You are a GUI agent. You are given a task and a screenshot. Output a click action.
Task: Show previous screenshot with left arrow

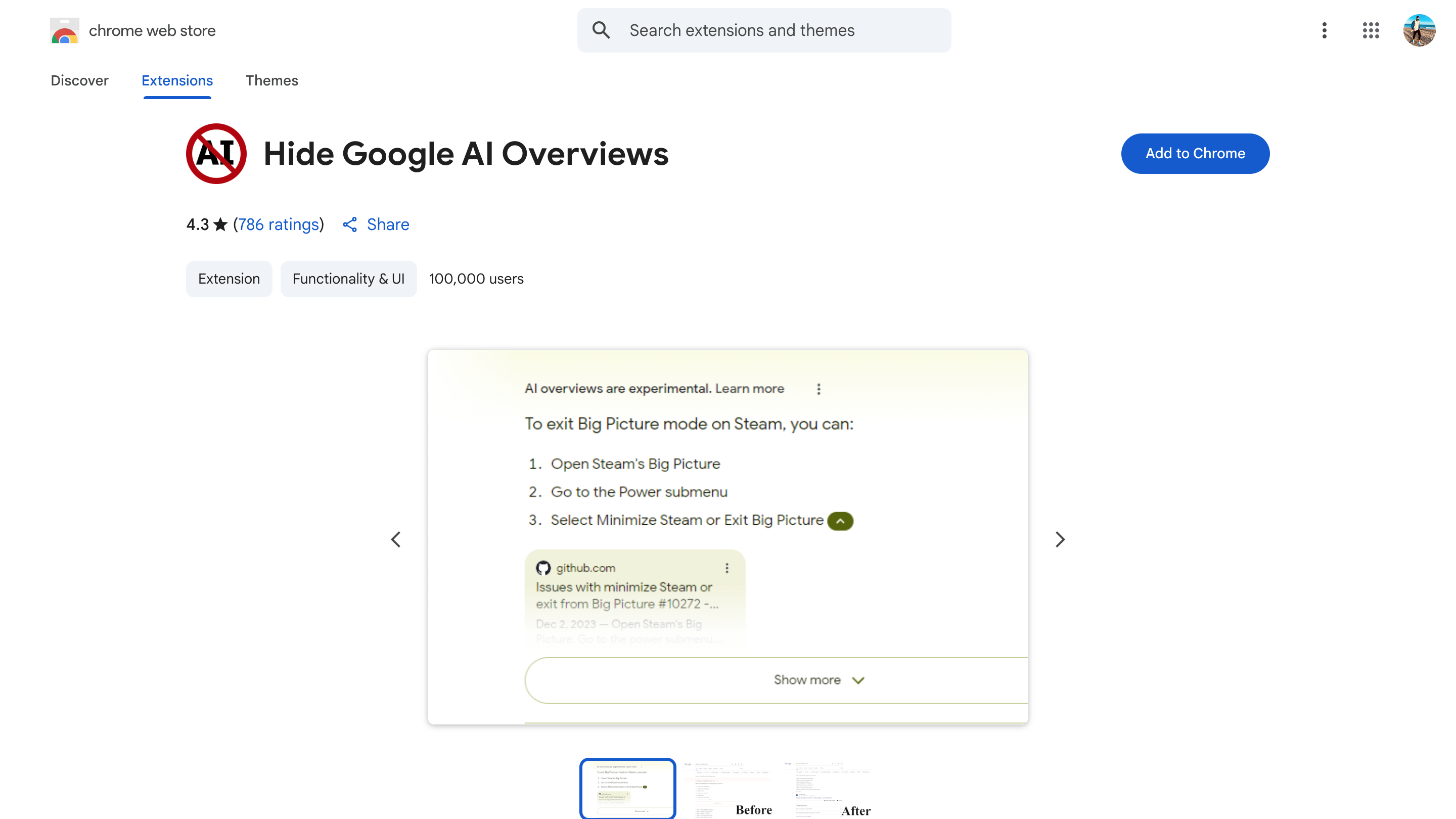[x=396, y=539]
